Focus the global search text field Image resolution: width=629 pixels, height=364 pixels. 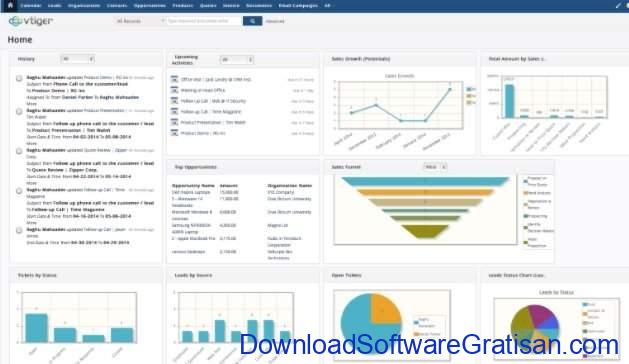[x=204, y=21]
